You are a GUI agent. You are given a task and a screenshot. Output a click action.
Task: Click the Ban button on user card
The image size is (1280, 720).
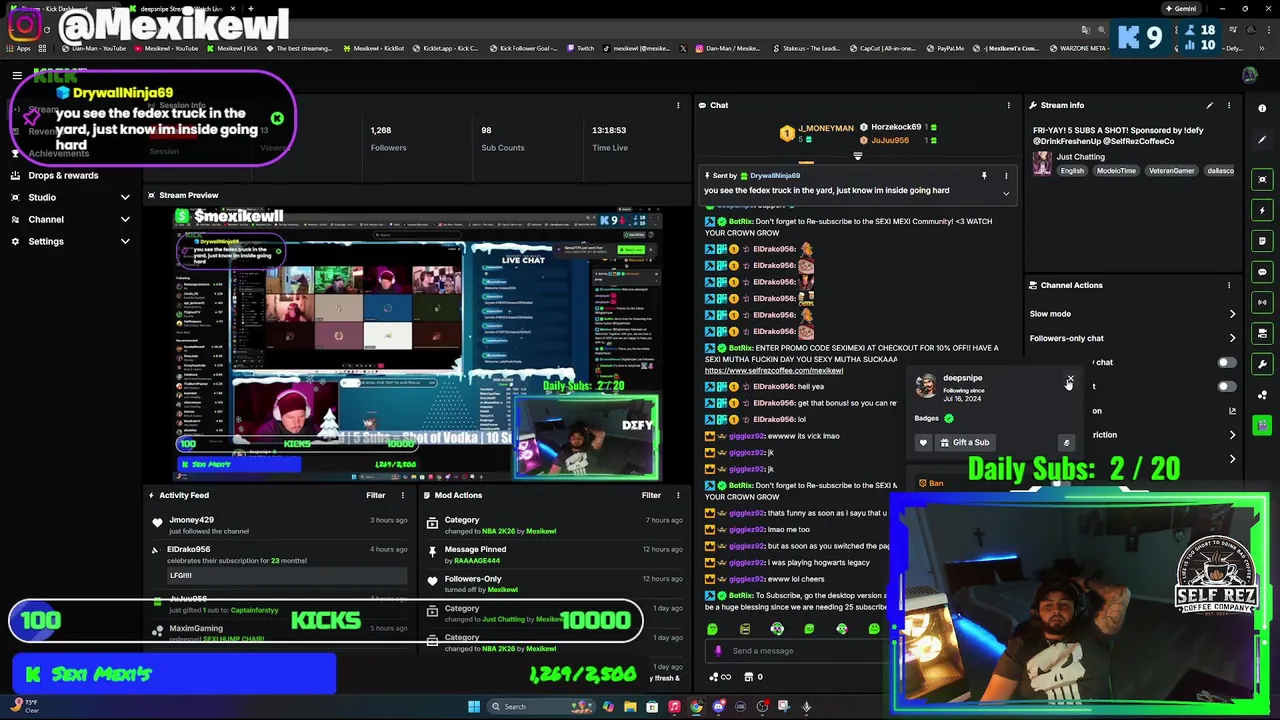[x=931, y=483]
